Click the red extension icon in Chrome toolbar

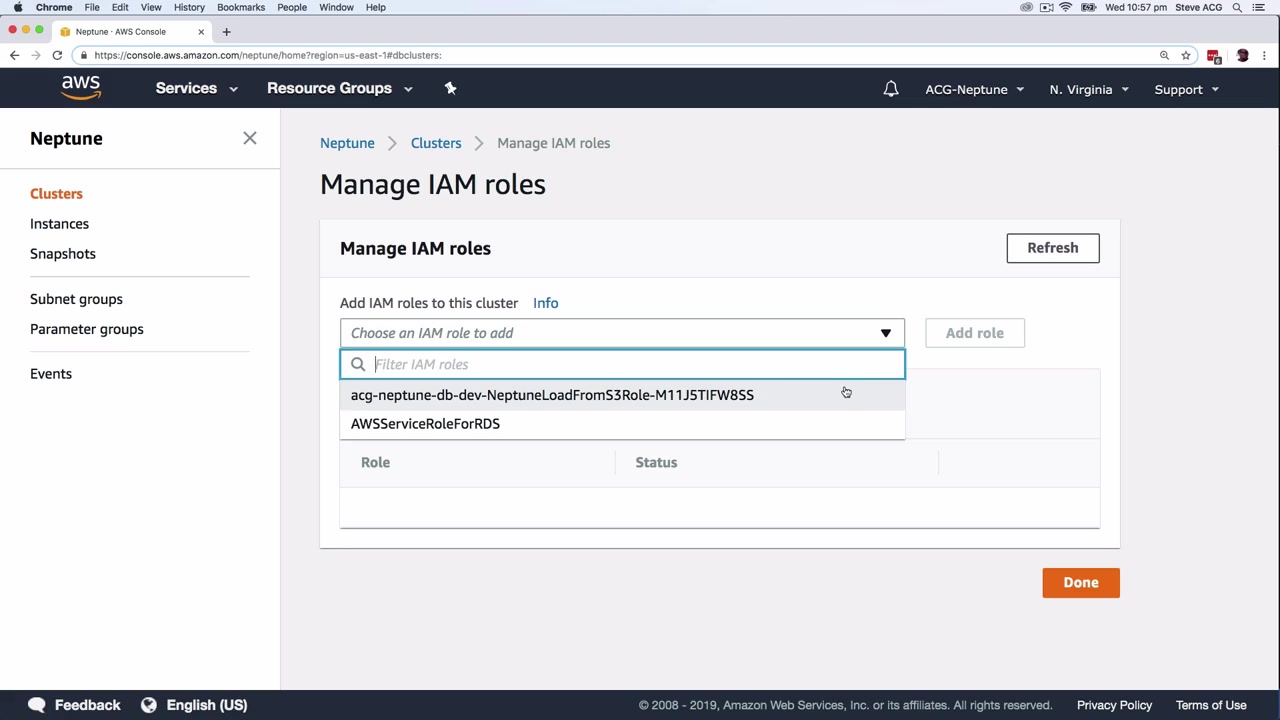(x=1214, y=56)
